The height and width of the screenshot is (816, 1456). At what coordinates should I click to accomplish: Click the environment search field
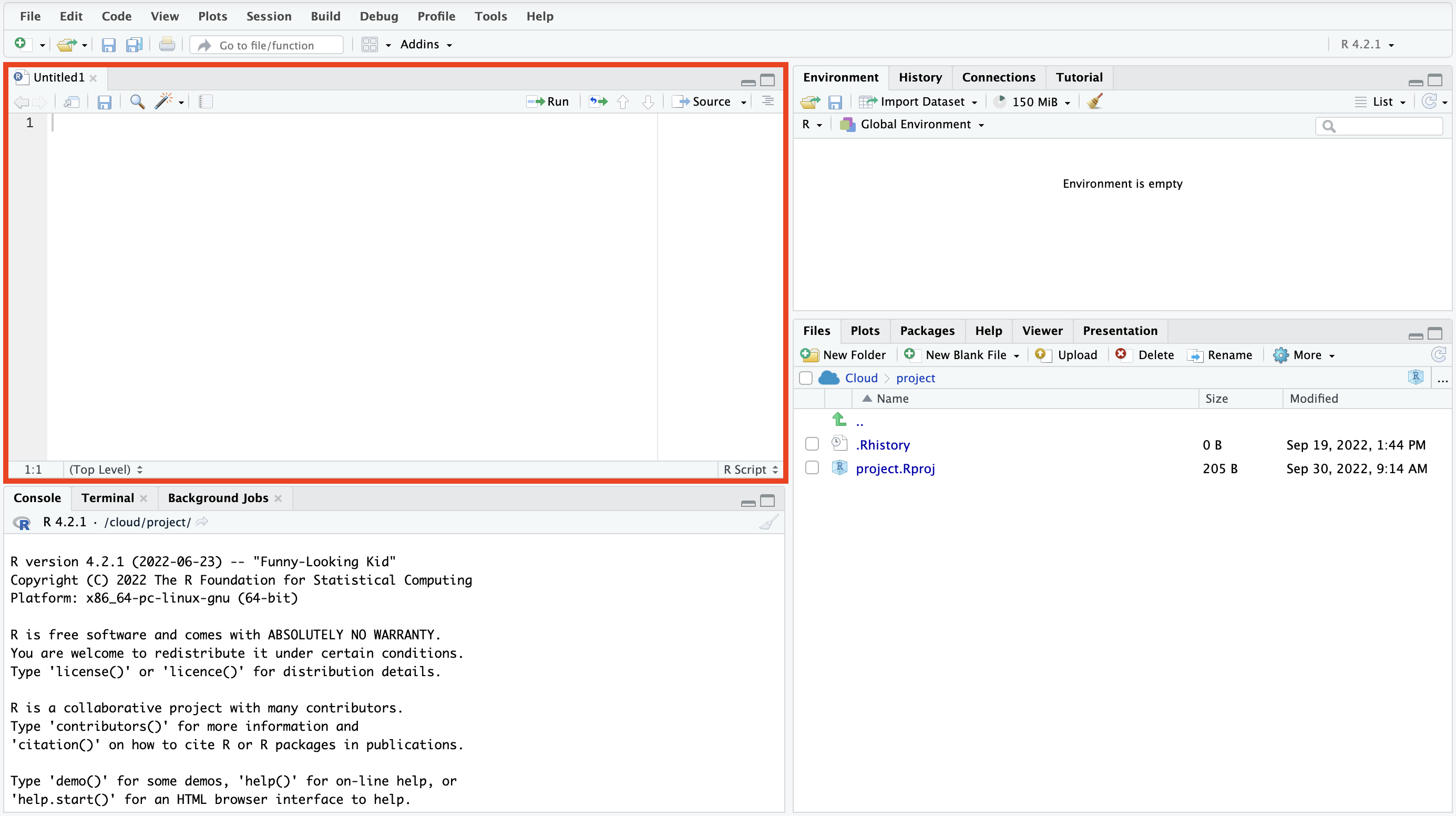[x=1379, y=126]
